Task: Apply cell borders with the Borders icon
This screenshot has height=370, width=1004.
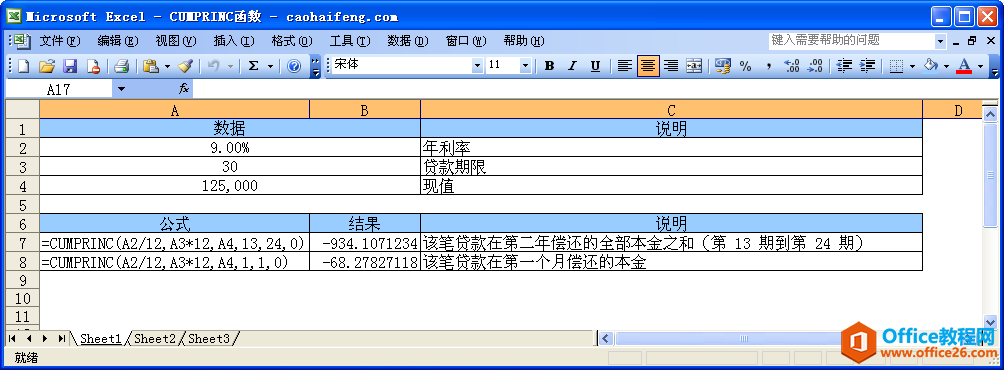Action: (x=896, y=66)
